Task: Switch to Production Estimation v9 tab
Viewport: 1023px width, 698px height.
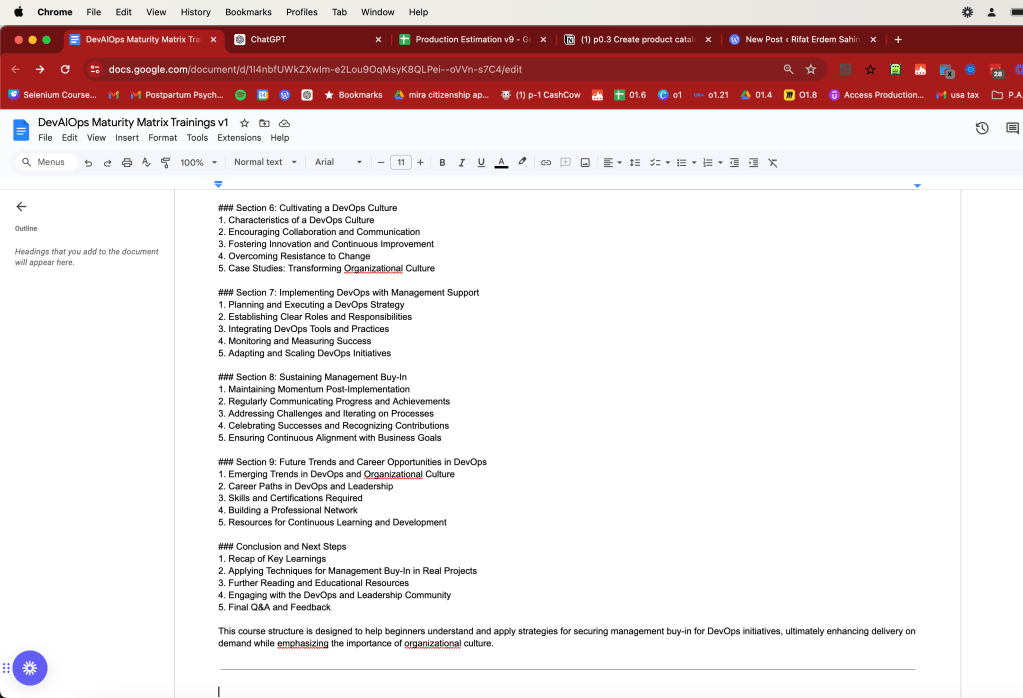Action: (472, 40)
